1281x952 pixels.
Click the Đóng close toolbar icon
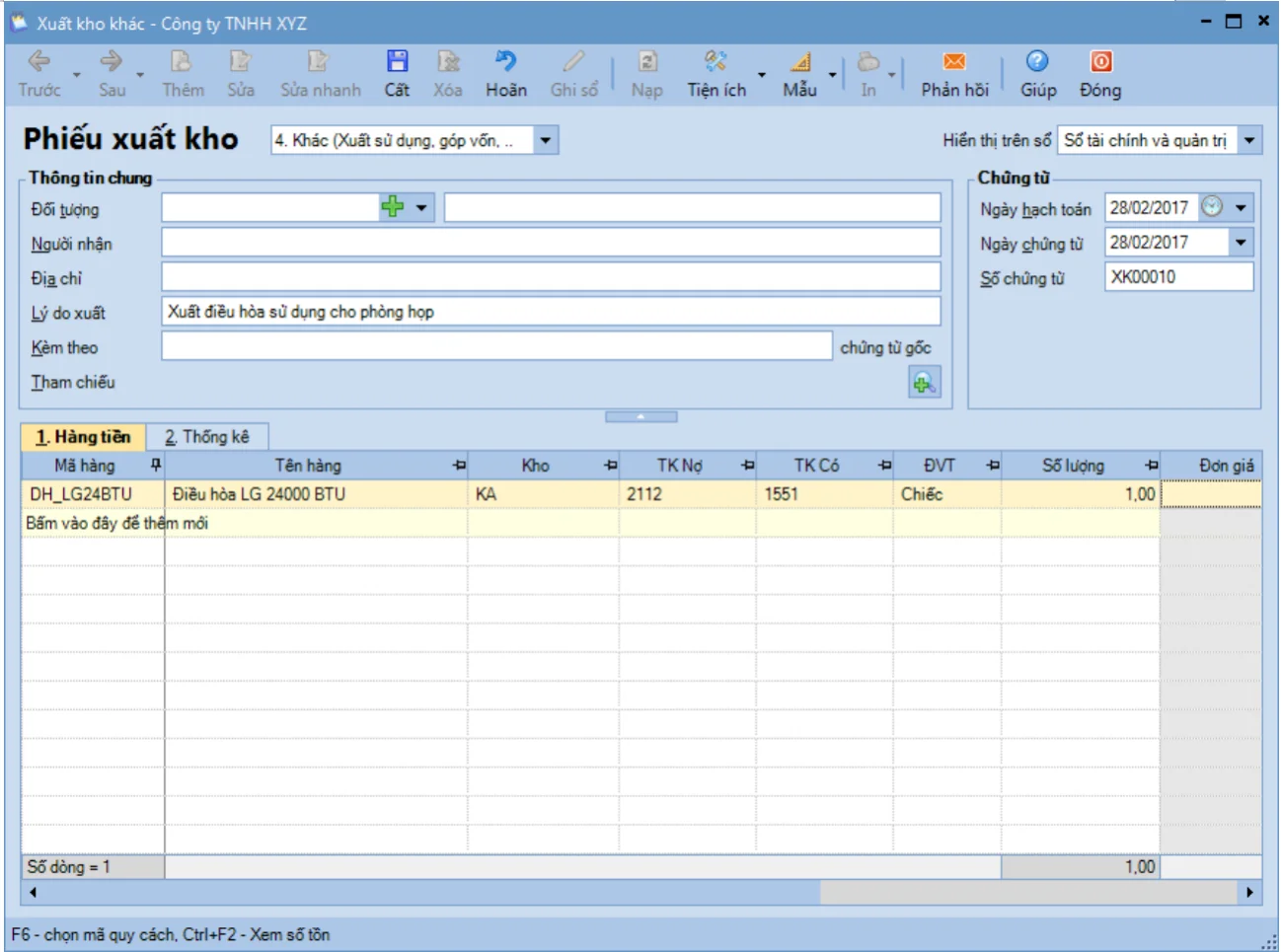[1100, 61]
